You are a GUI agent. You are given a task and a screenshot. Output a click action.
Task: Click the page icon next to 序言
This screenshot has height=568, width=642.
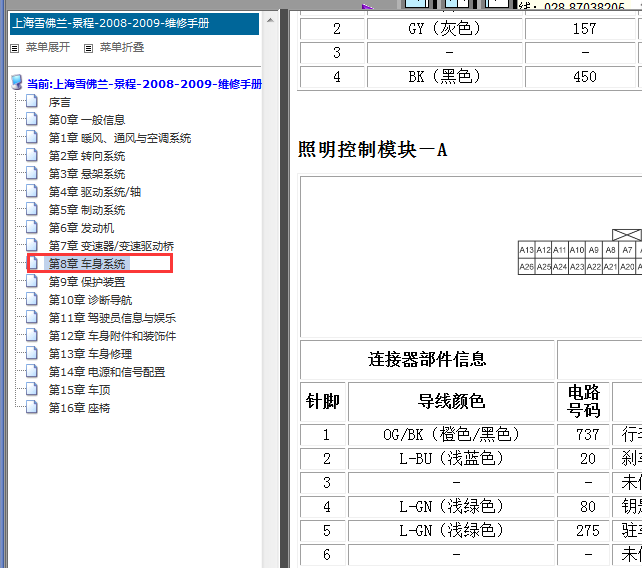coord(32,101)
